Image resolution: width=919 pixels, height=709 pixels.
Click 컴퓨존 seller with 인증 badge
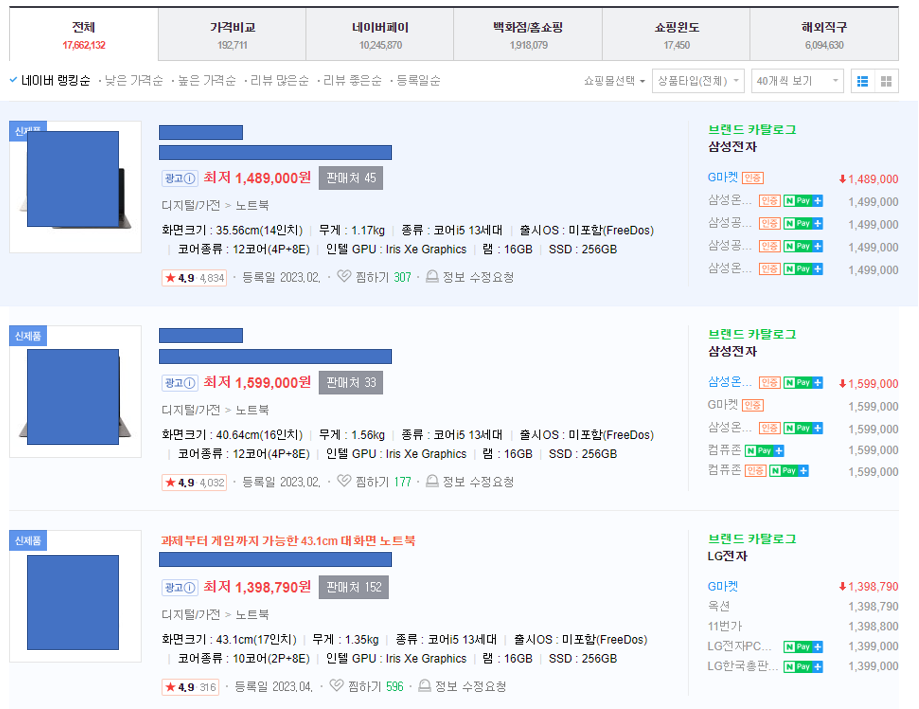pyautogui.click(x=724, y=471)
